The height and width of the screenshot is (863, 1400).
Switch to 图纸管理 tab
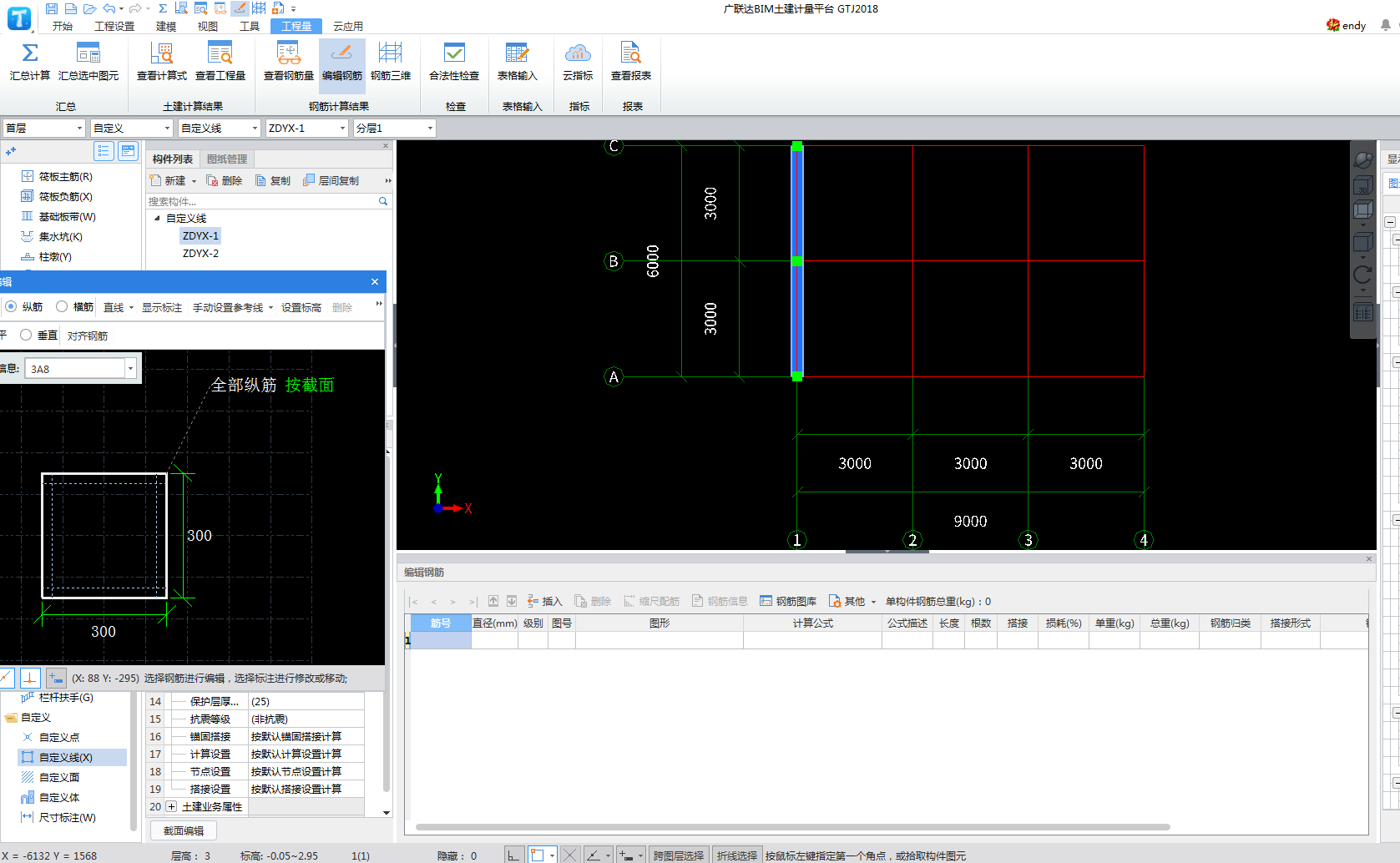(x=227, y=159)
